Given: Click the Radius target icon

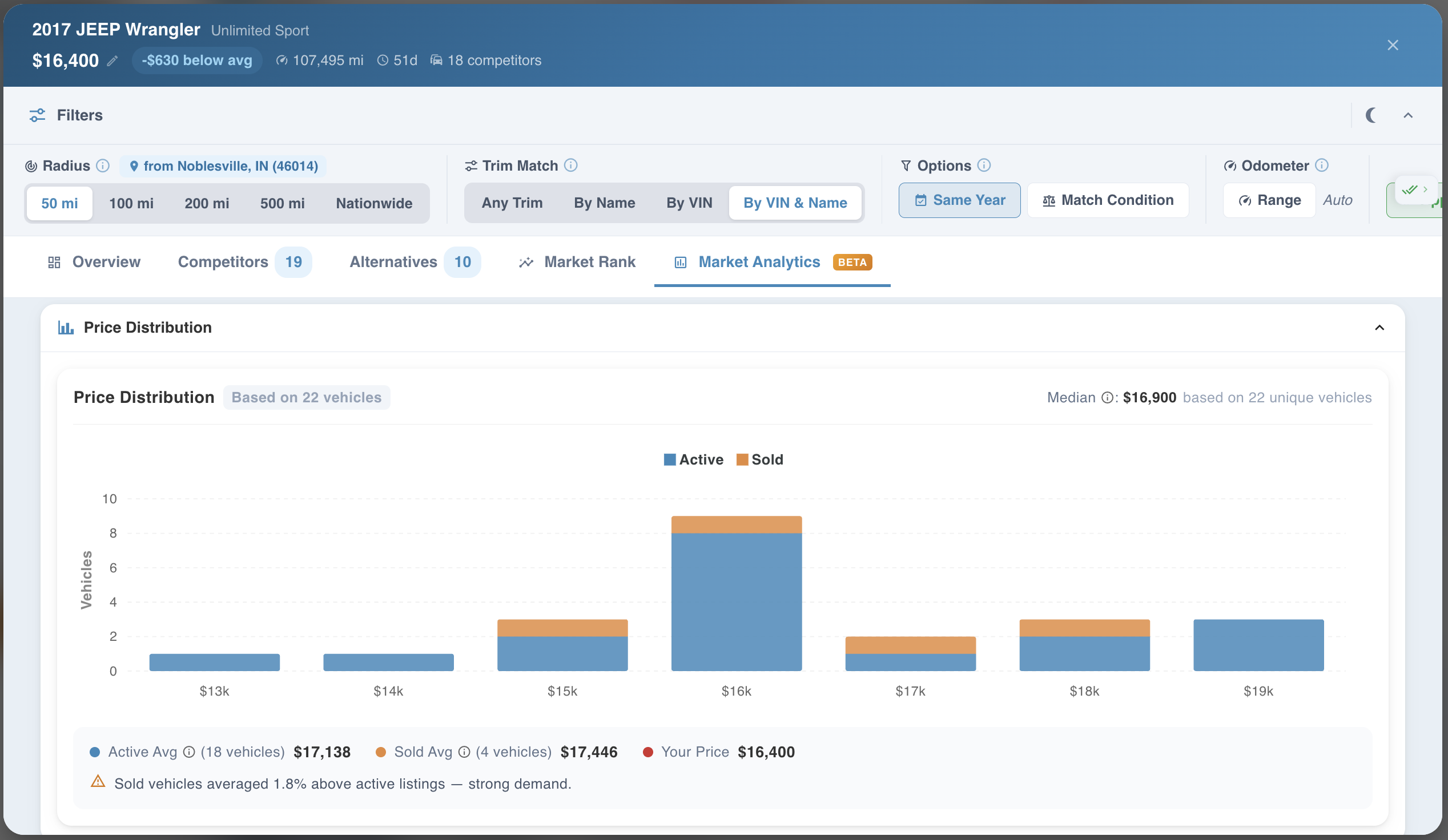Looking at the screenshot, I should click(x=31, y=167).
